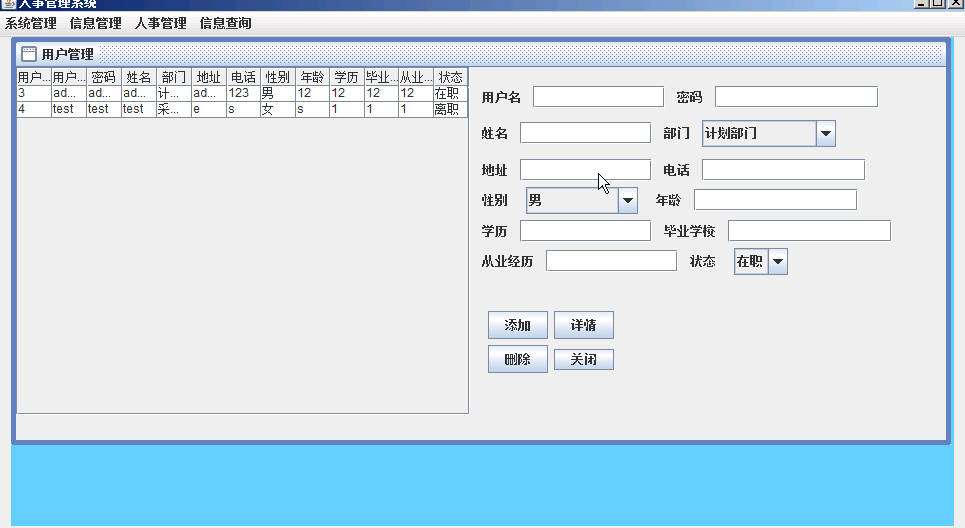Click the 部门 column header
965x528 pixels.
coord(174,77)
